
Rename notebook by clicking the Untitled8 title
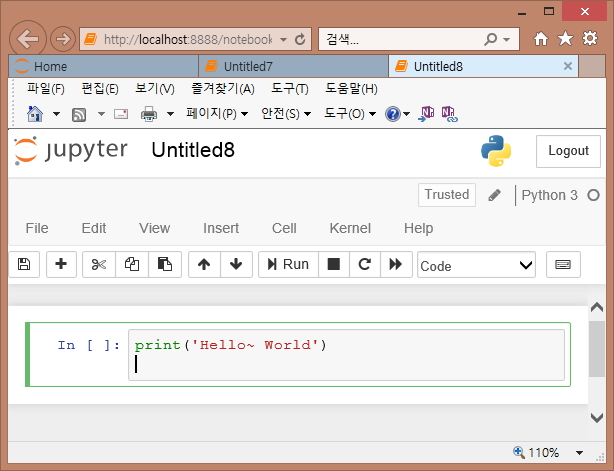(193, 150)
